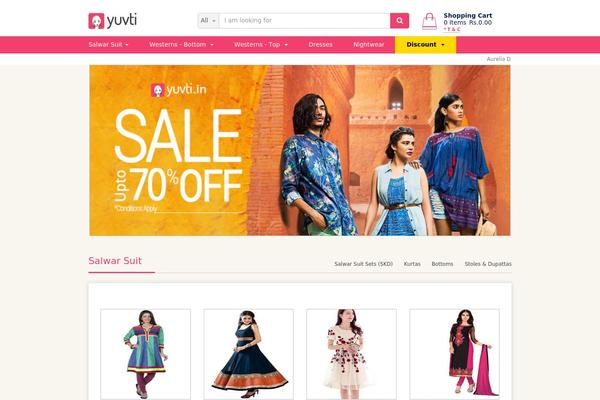Select the multicolor striped kurta thumbnail

[x=145, y=354]
